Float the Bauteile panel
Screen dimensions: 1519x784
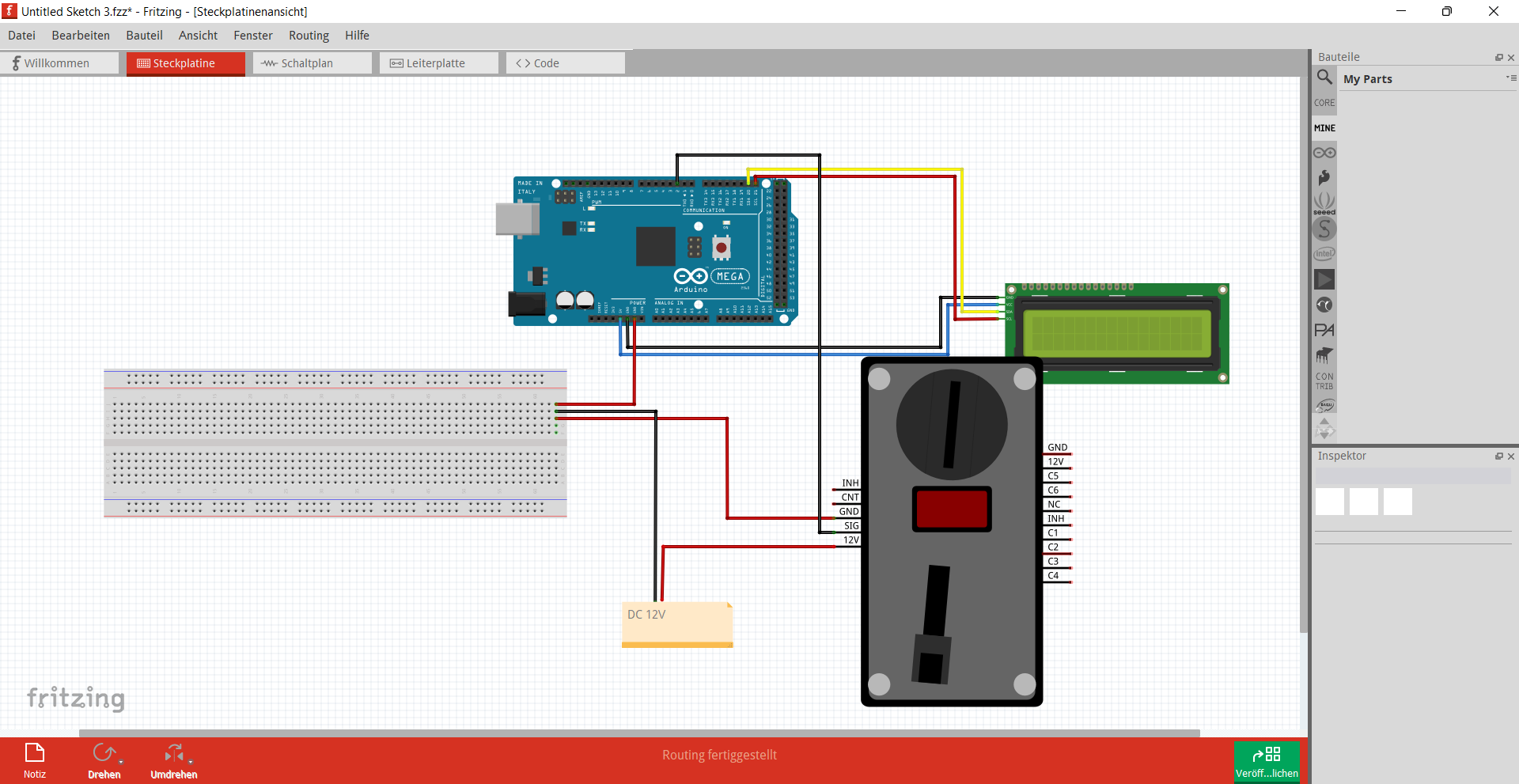point(1498,58)
